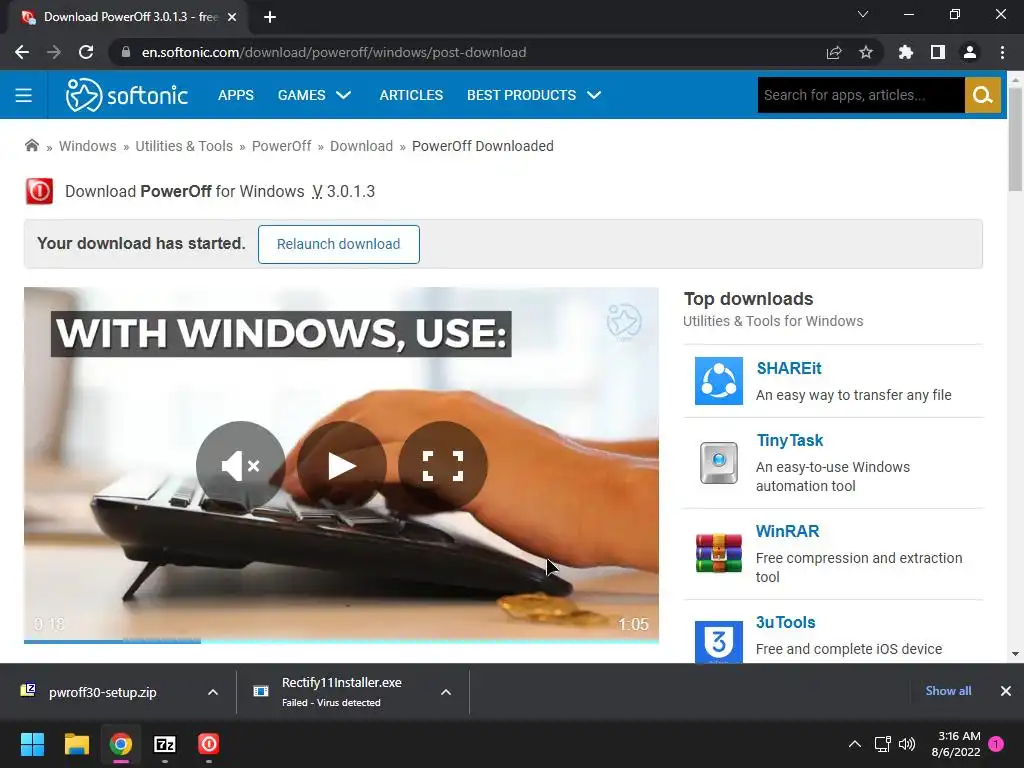1024x768 pixels.
Task: Click the SHAREit app icon
Action: (718, 381)
